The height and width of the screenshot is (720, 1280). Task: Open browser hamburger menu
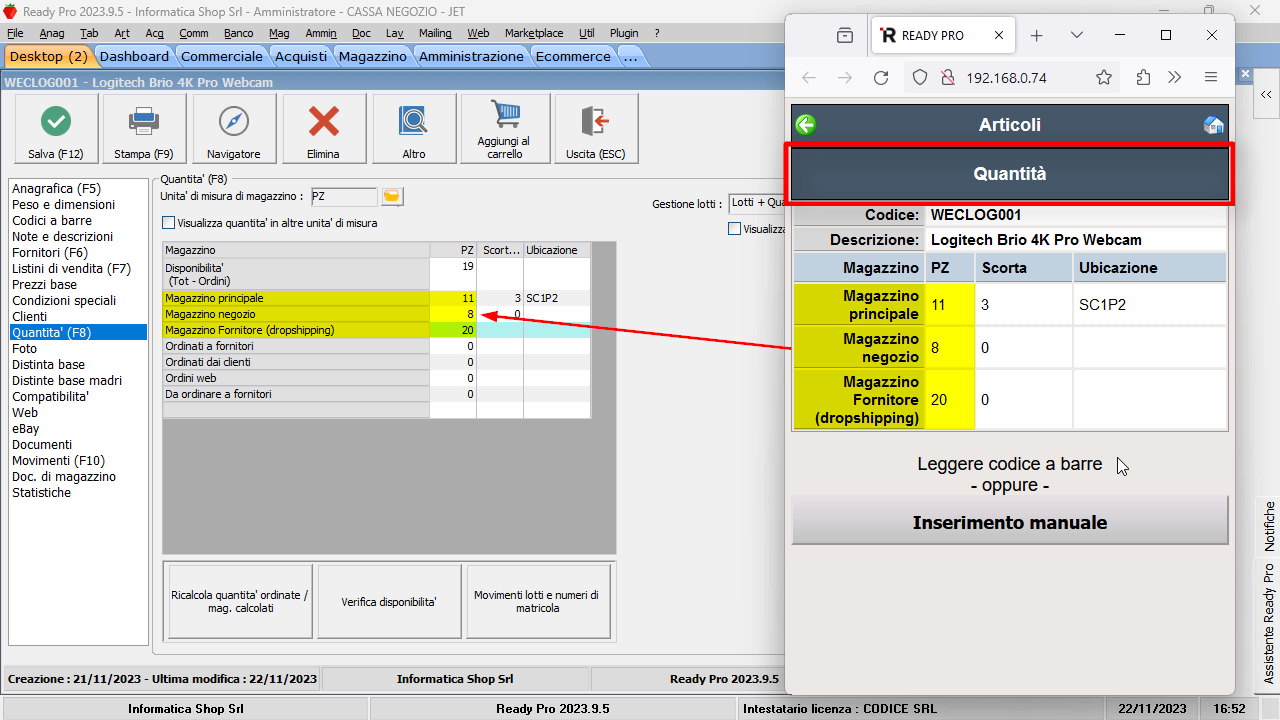click(1211, 77)
